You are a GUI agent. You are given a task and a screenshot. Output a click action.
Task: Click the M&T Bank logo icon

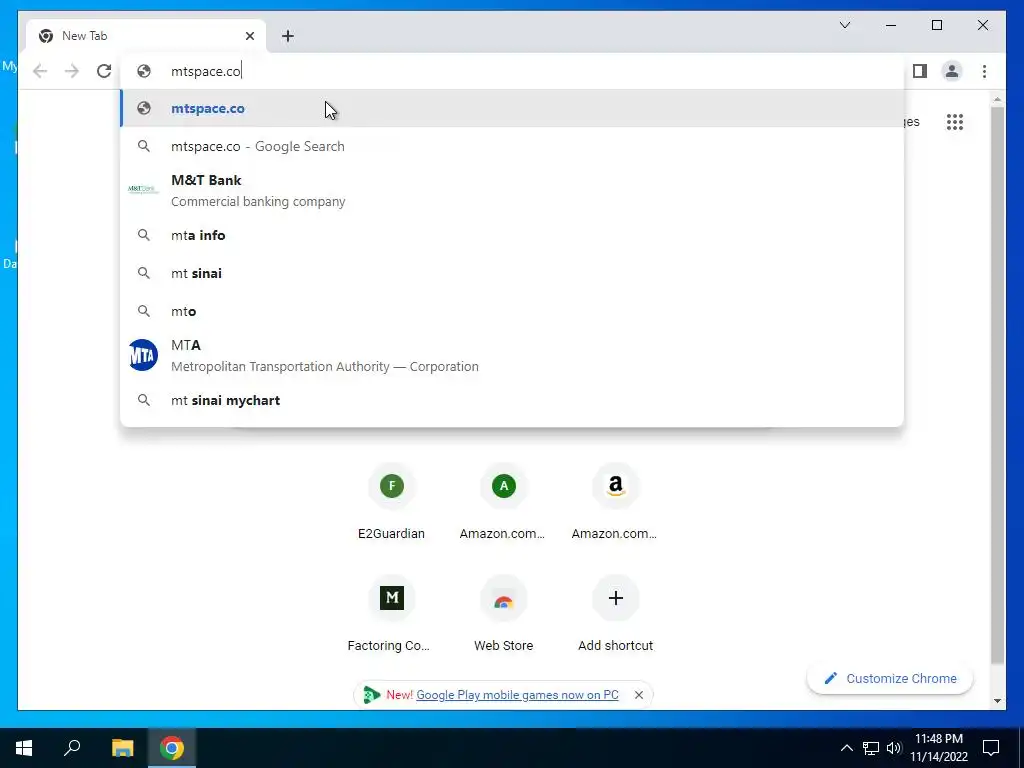143,189
